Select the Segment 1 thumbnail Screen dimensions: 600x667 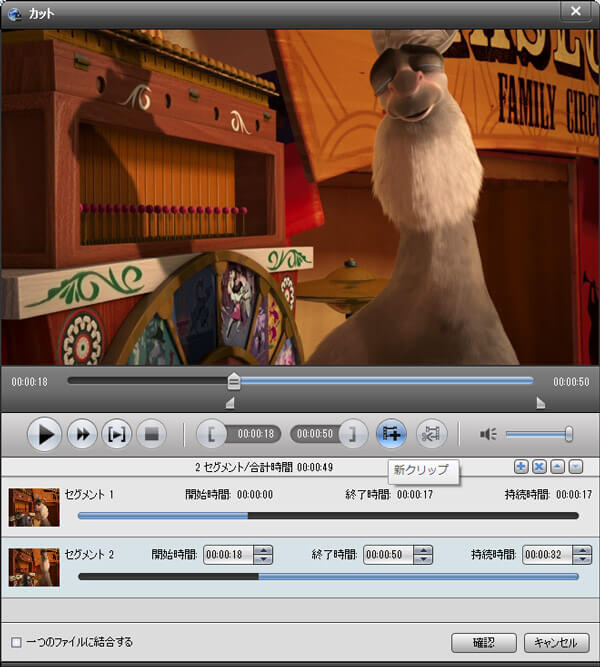click(34, 507)
